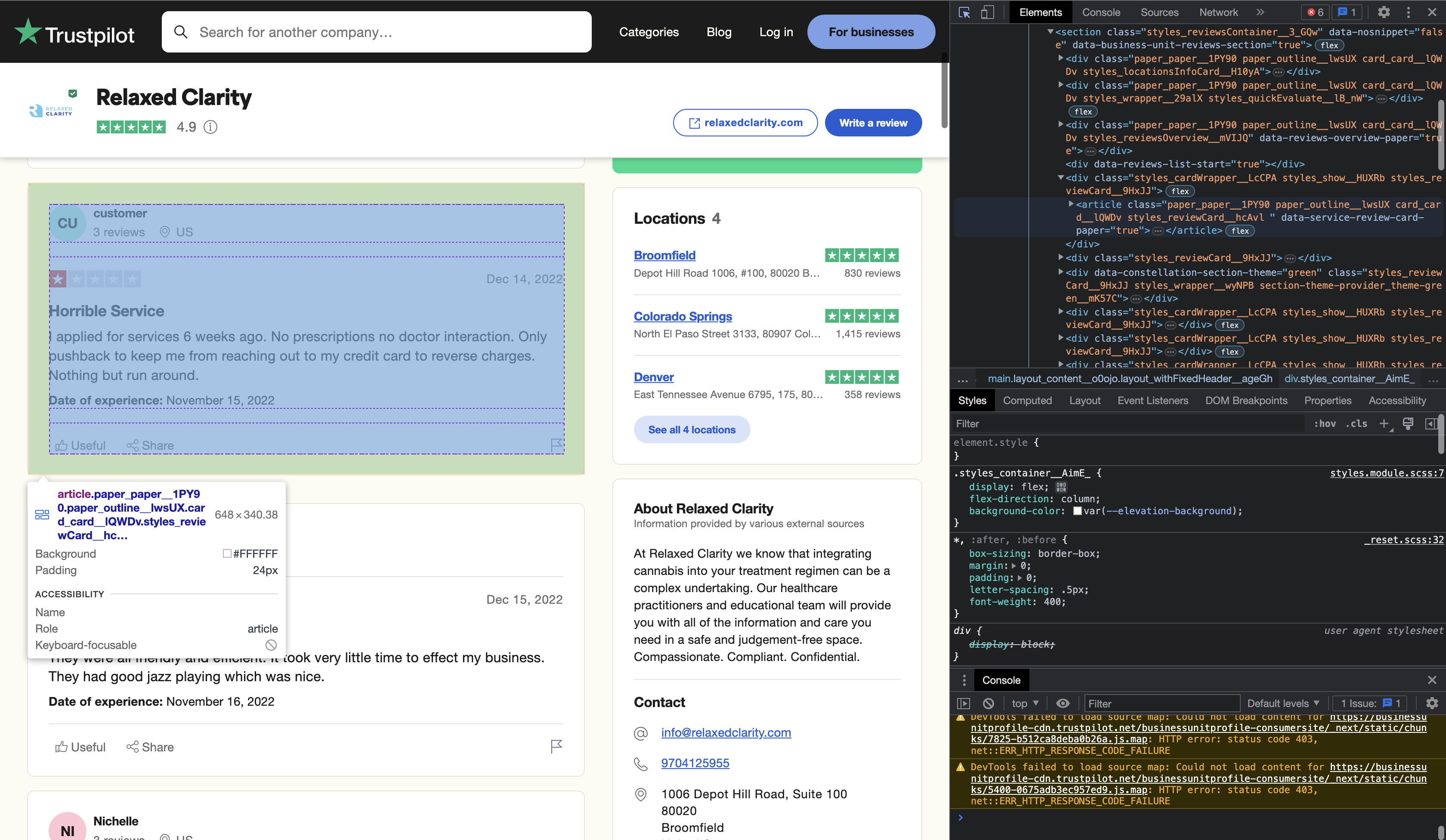Focus the Search for another company field
Screen dimensions: 1446x840
click(377, 31)
